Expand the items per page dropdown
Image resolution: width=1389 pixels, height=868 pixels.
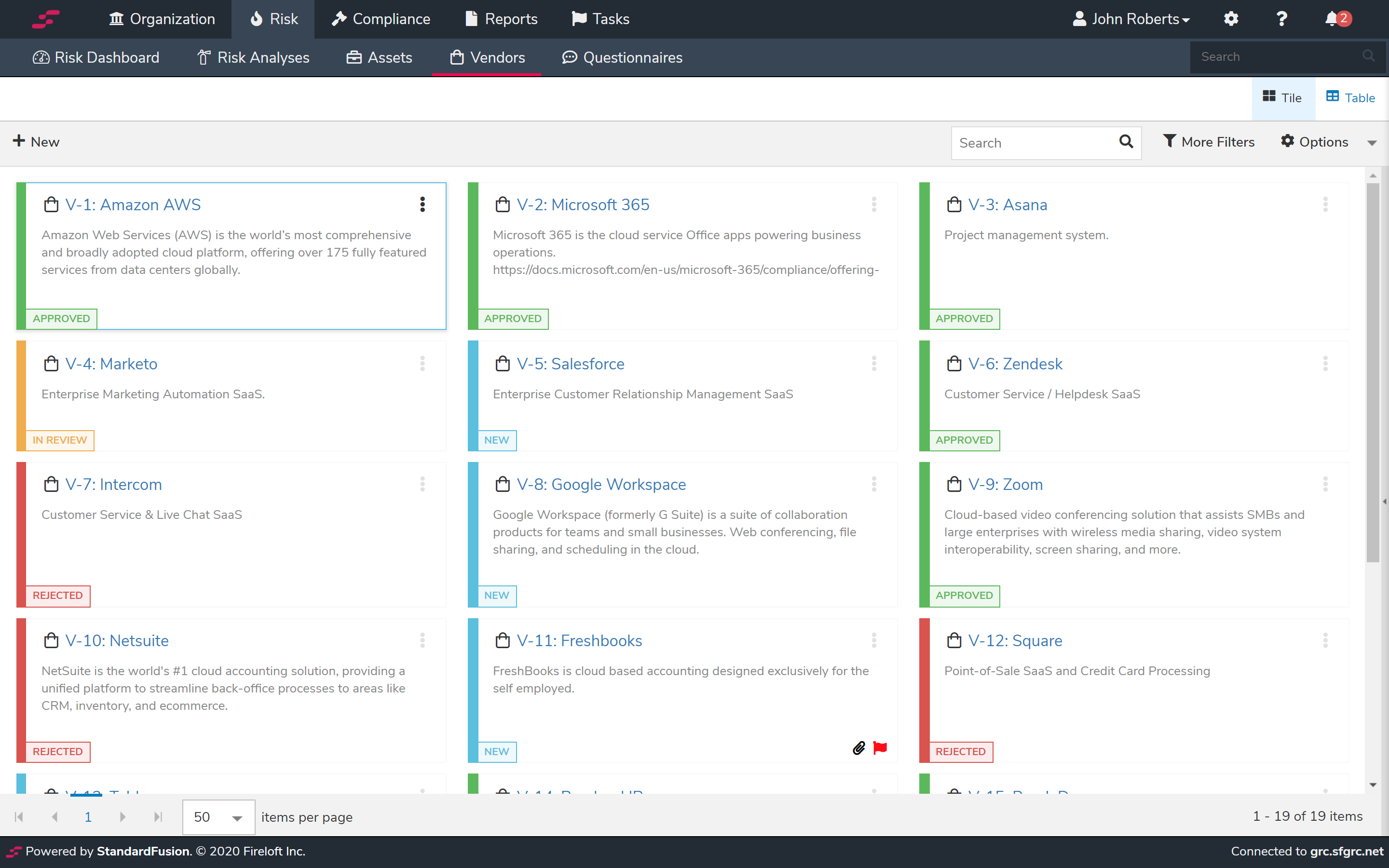click(236, 817)
